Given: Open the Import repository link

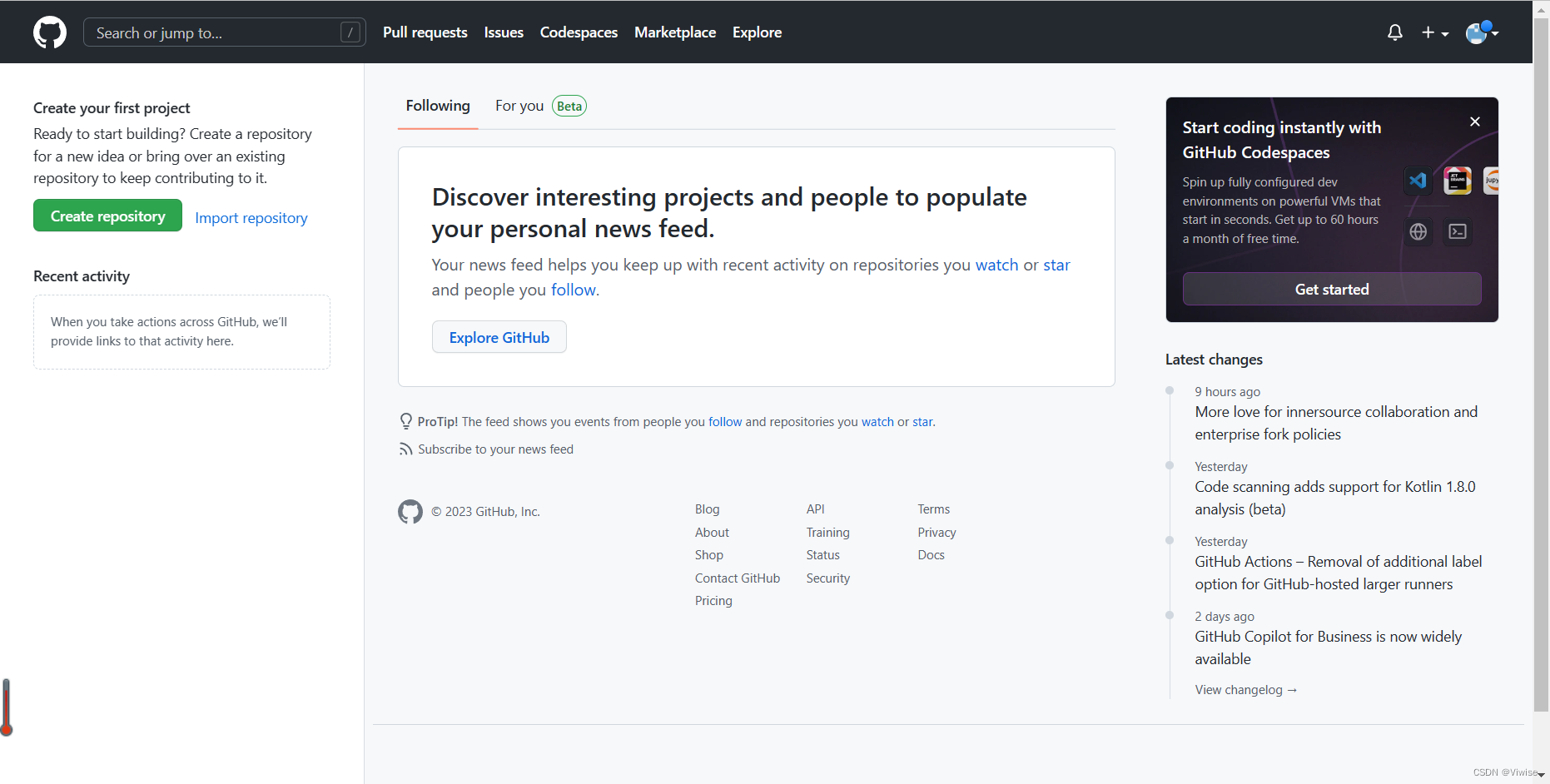Looking at the screenshot, I should tap(251, 218).
